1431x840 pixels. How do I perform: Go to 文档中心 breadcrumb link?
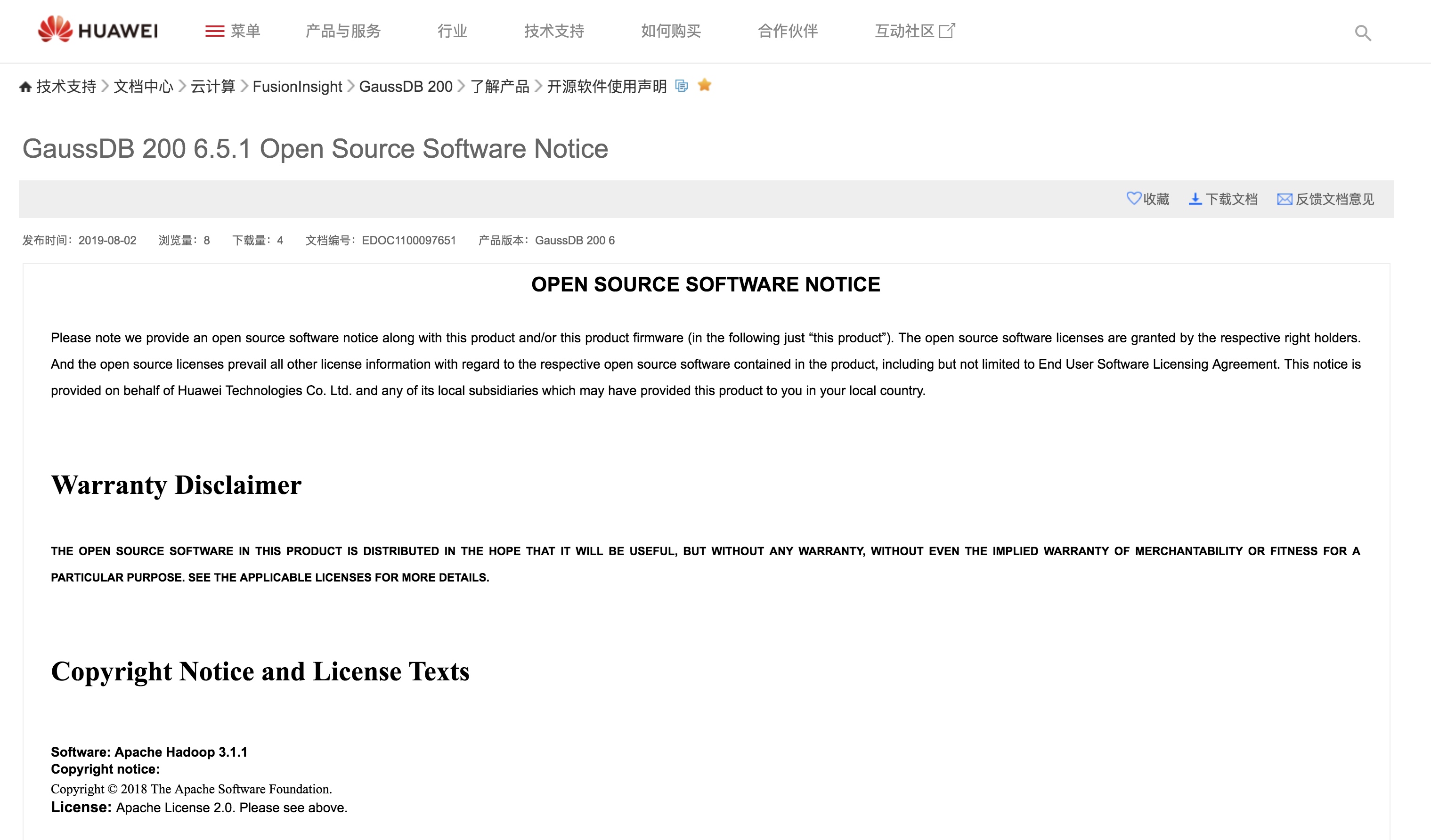(143, 87)
